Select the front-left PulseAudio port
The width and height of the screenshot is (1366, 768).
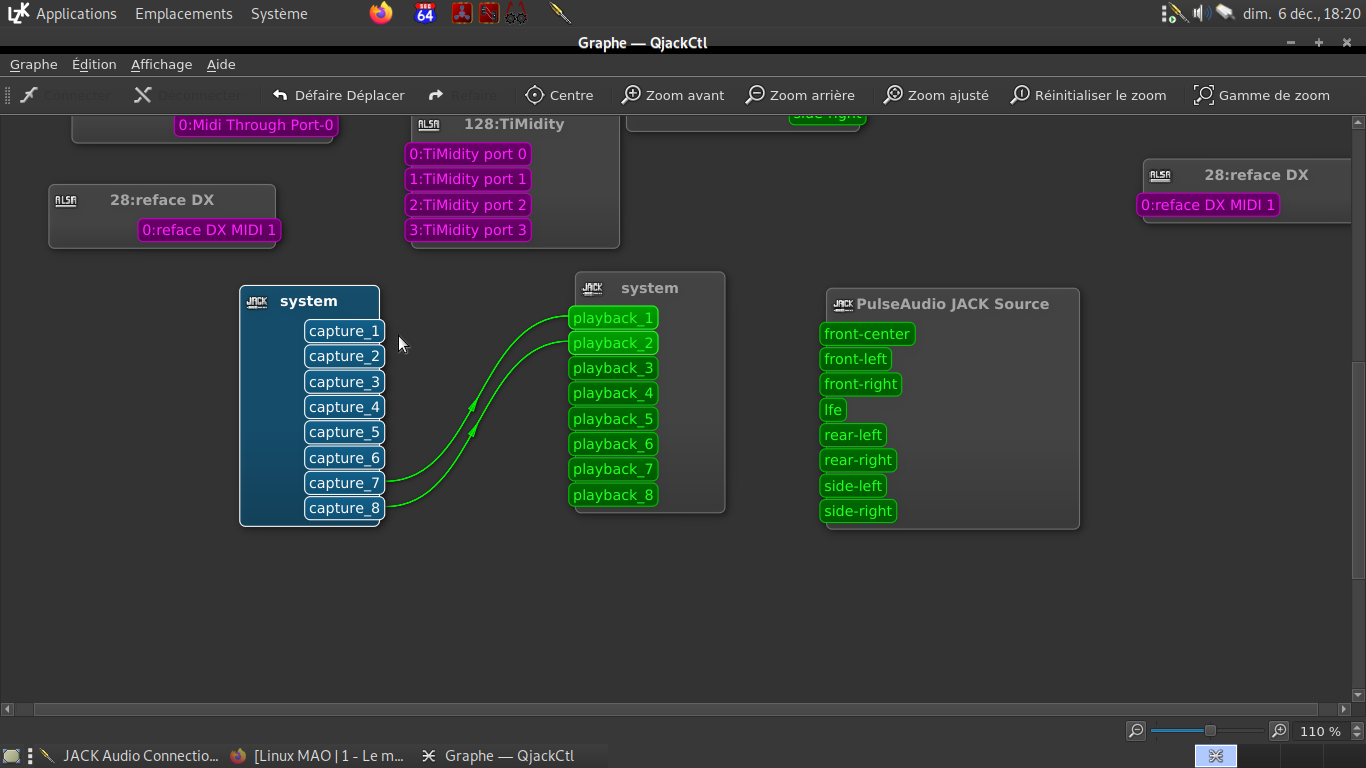coord(855,359)
